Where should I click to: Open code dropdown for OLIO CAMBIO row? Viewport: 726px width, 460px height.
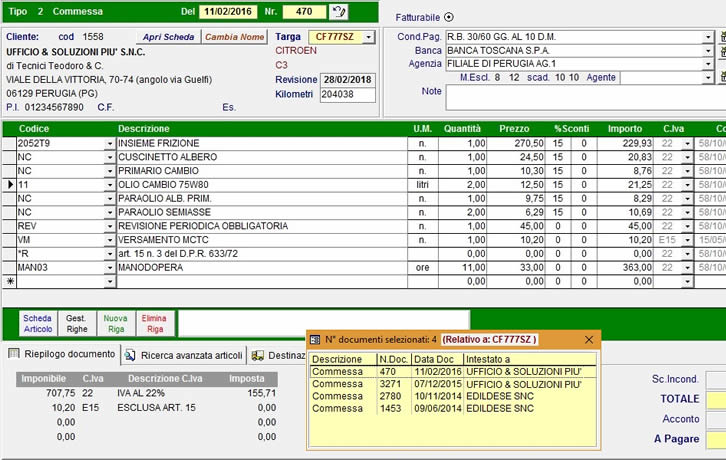[110, 185]
